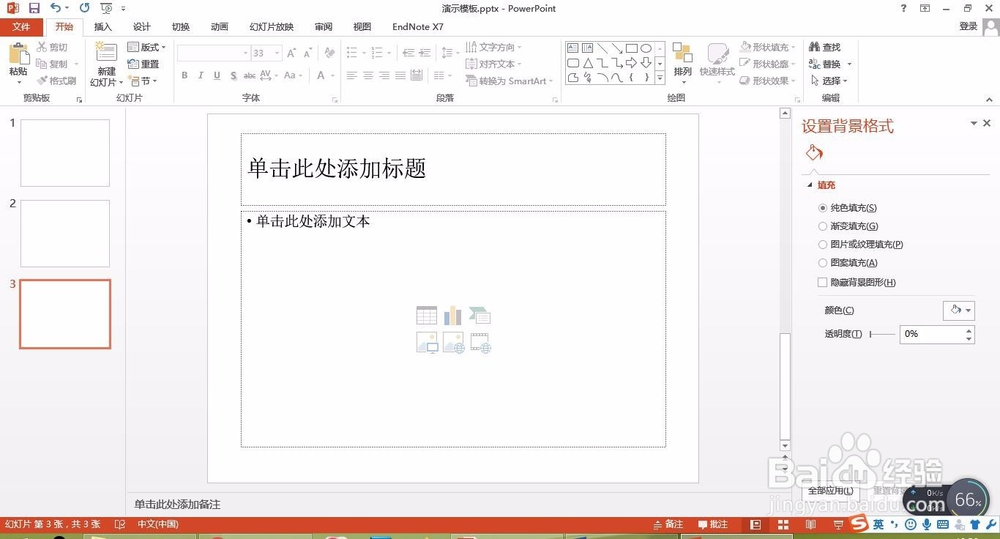The image size is (1000, 539).
Task: Insert SmartArt icon in placeholder
Action: [480, 315]
